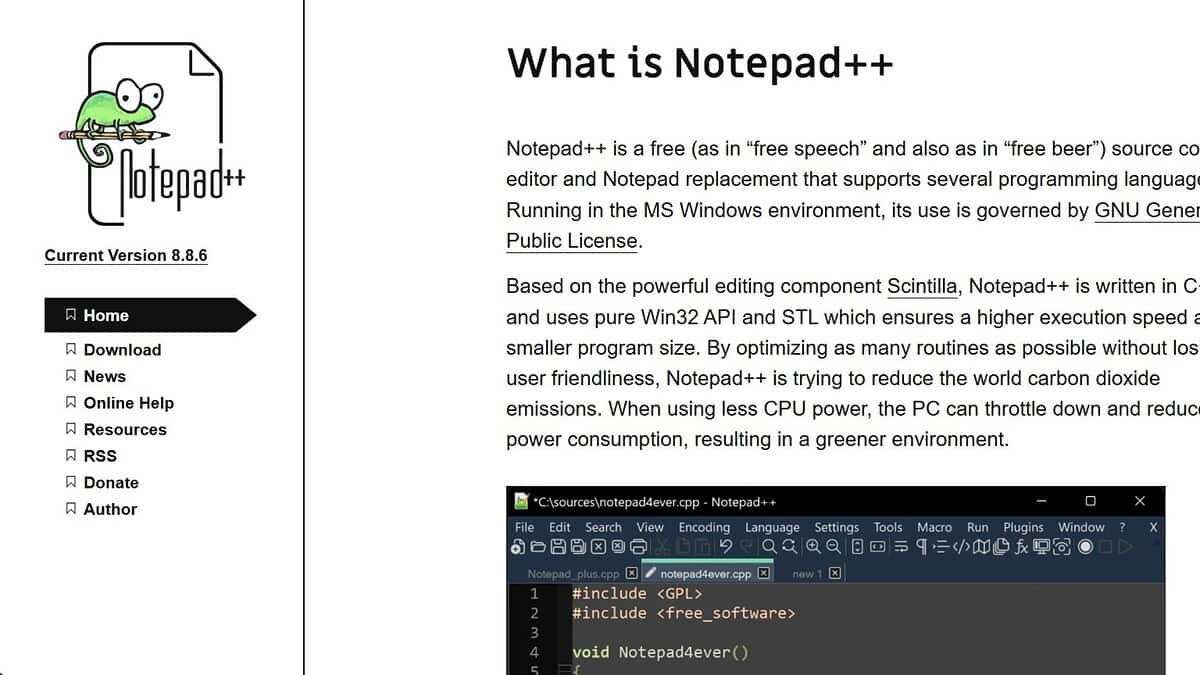Image resolution: width=1200 pixels, height=675 pixels.
Task: Open the Author sidebar link
Action: pyautogui.click(x=110, y=509)
